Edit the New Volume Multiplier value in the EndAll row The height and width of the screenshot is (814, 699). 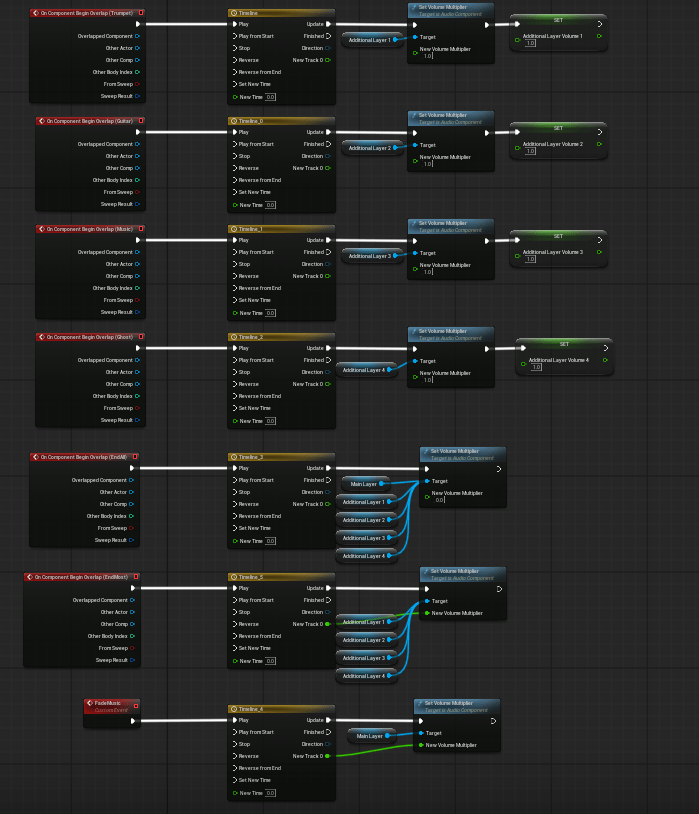pyautogui.click(x=440, y=500)
